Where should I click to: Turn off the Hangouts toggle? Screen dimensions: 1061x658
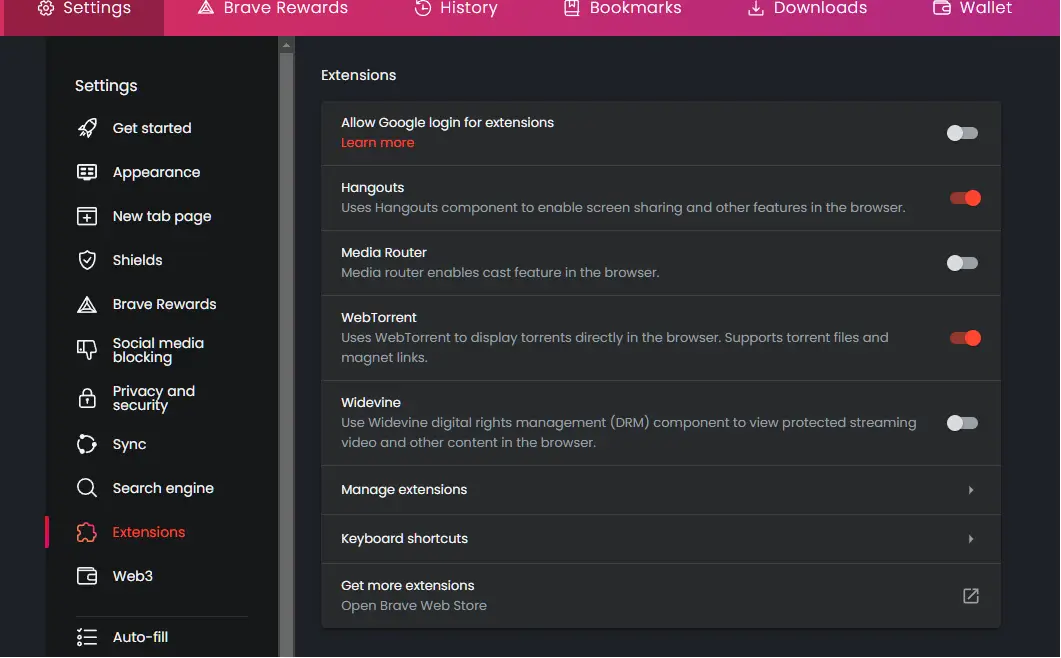pos(964,198)
